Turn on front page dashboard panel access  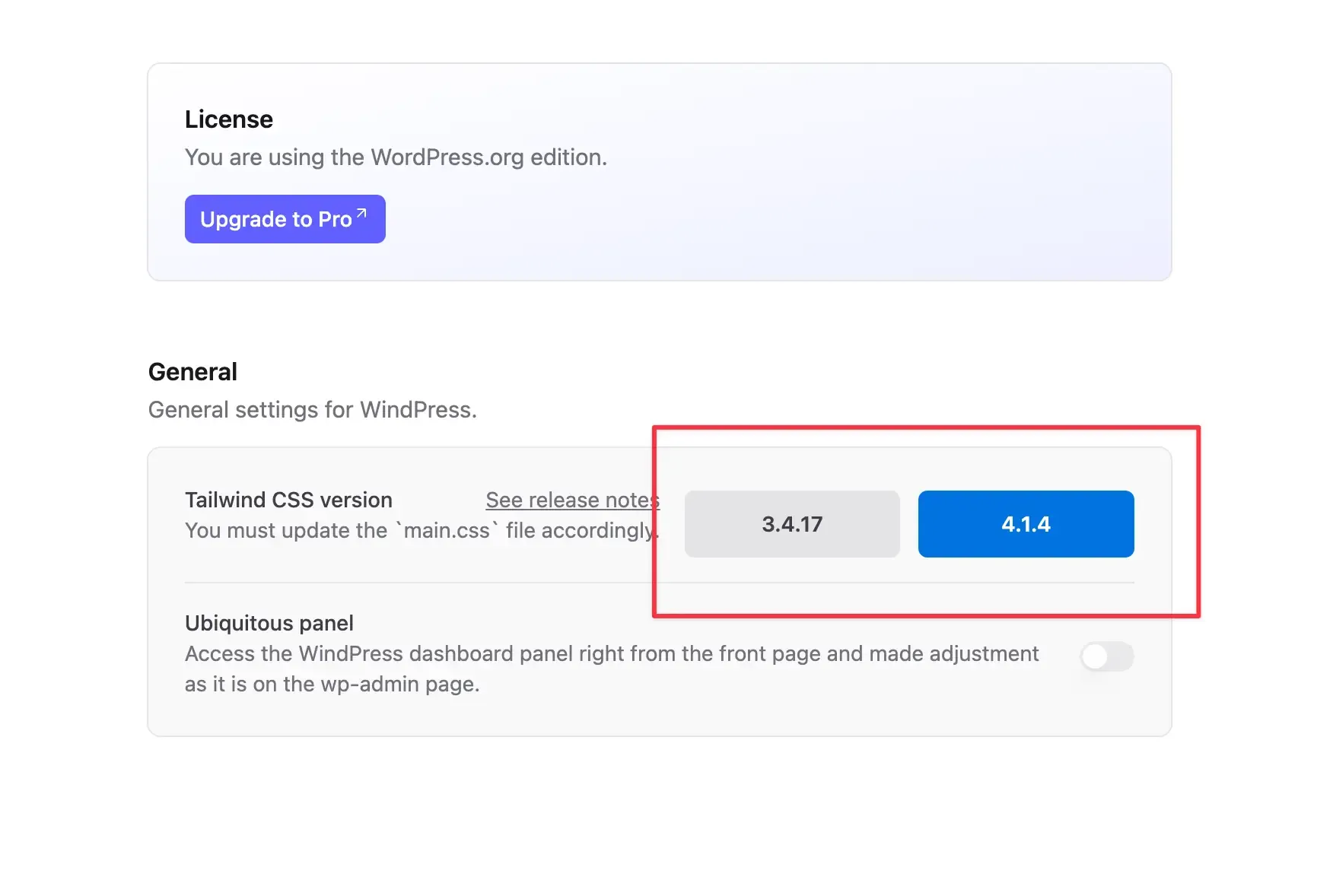pos(1107,656)
